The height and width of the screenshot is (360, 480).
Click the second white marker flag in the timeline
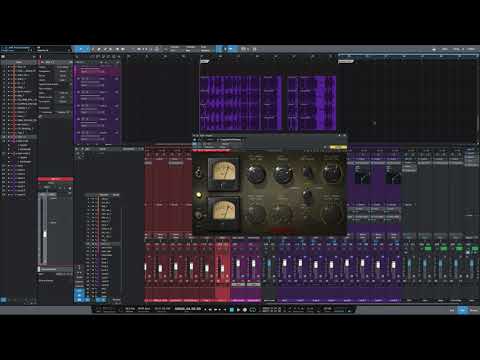click(x=346, y=61)
